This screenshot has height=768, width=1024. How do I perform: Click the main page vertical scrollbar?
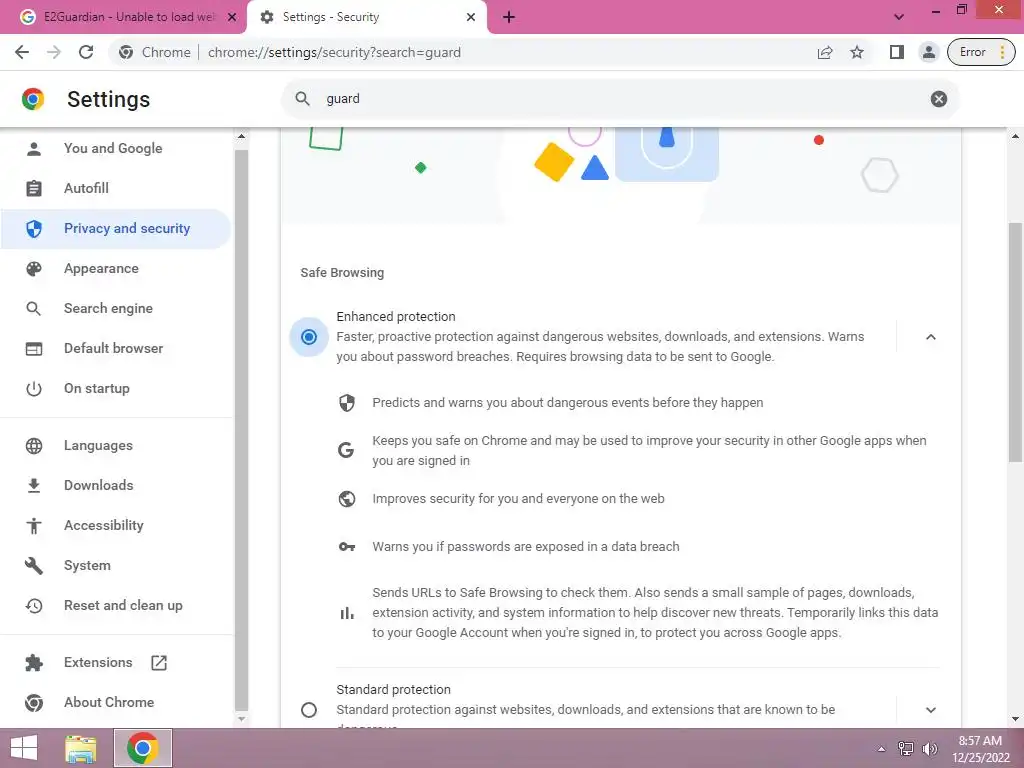point(1015,343)
